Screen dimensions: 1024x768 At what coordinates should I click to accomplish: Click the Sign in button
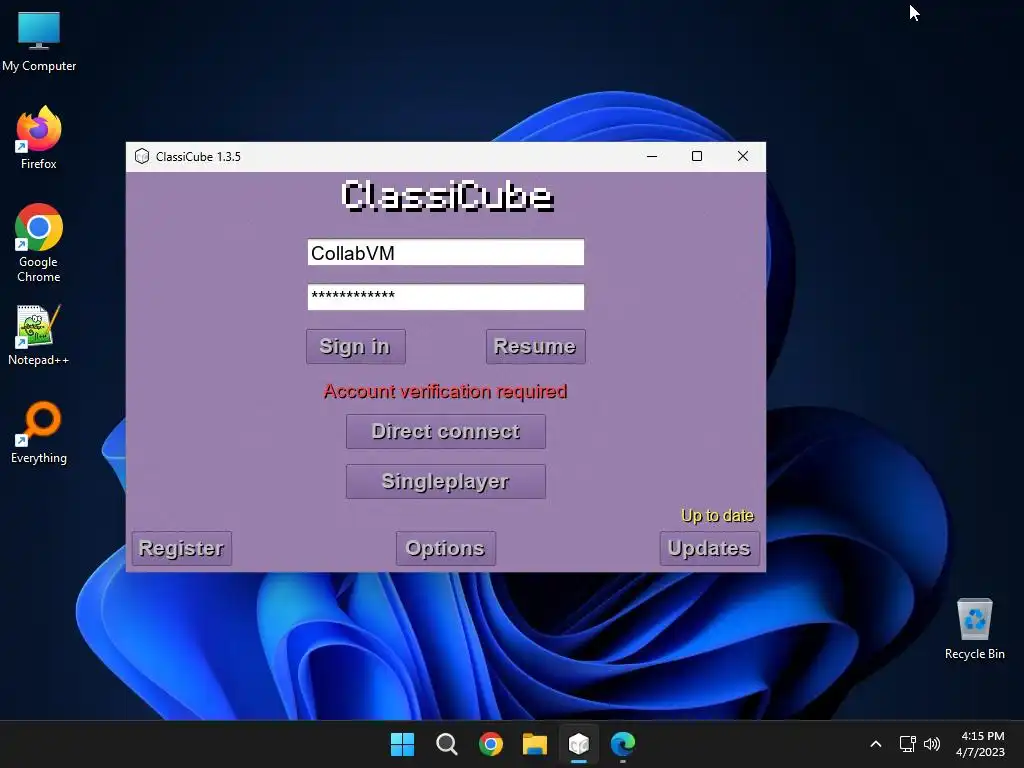356,347
